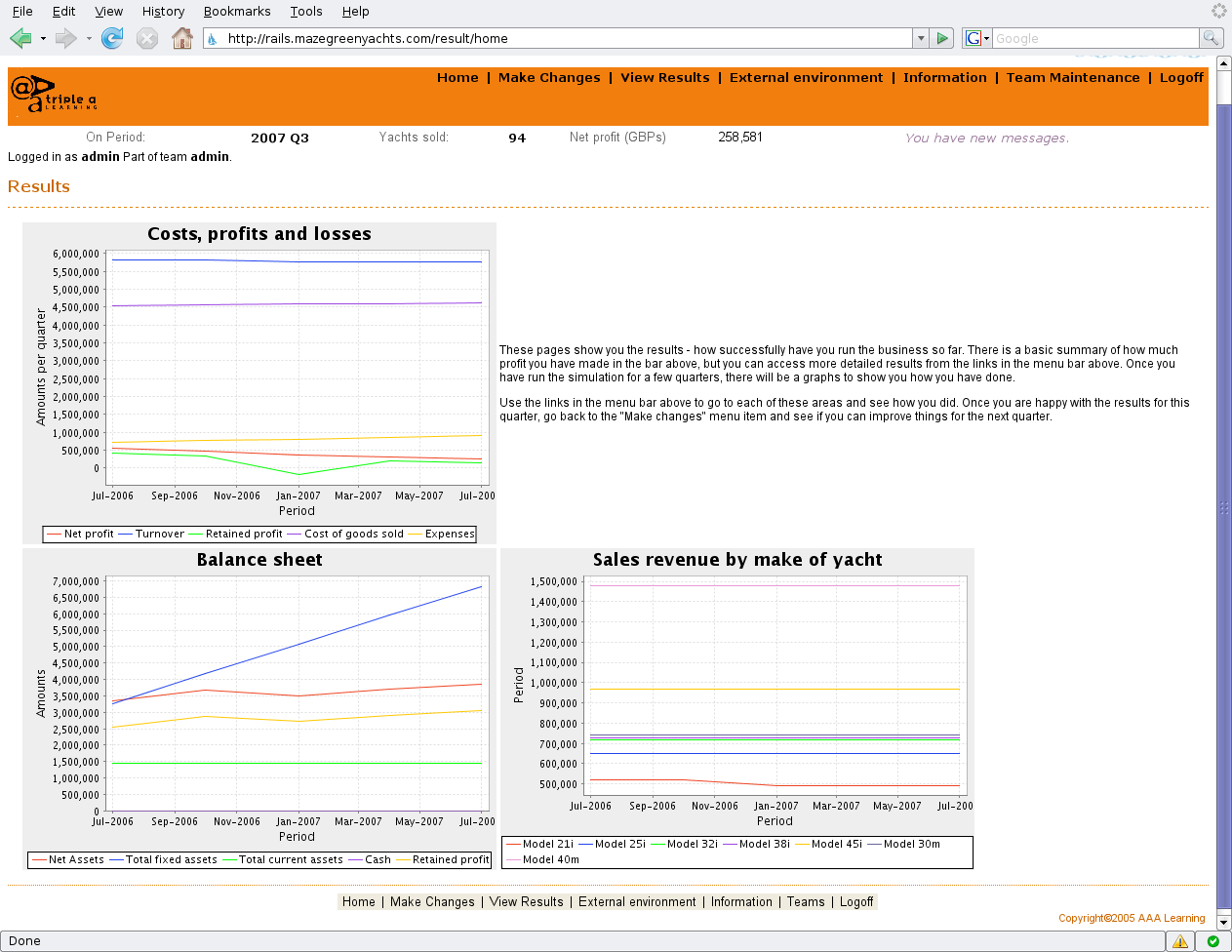Click the browser Back arrow button
Image resolution: width=1232 pixels, height=952 pixels.
click(x=20, y=38)
